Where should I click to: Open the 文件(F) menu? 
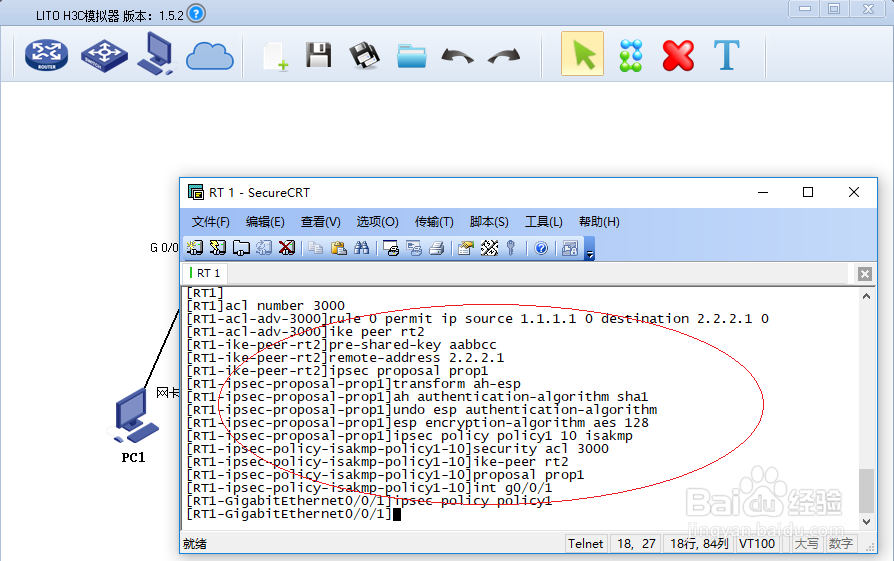[210, 222]
